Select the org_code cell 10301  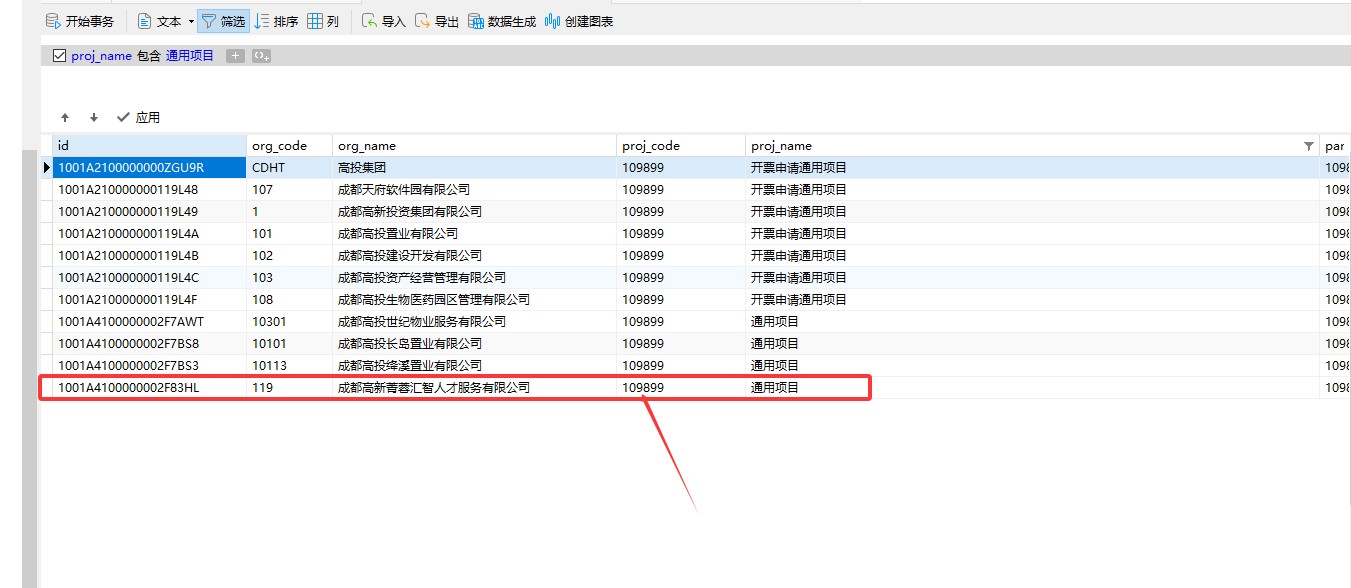coord(289,321)
